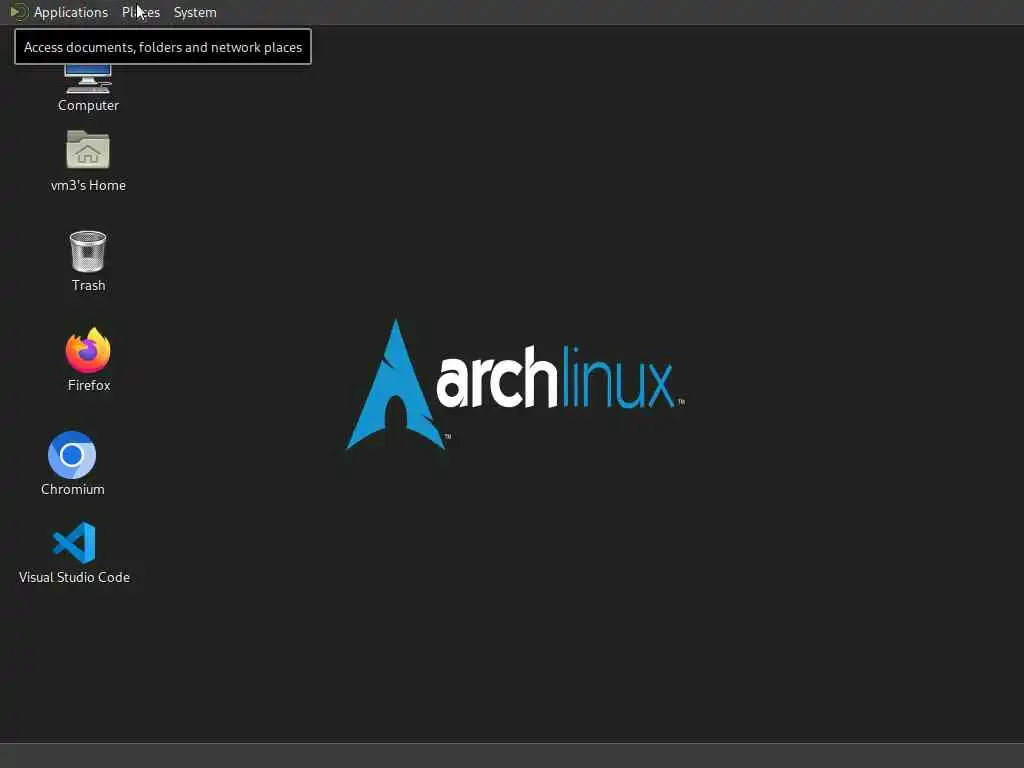Click the "Trash" label text
The image size is (1024, 768).
click(x=88, y=285)
